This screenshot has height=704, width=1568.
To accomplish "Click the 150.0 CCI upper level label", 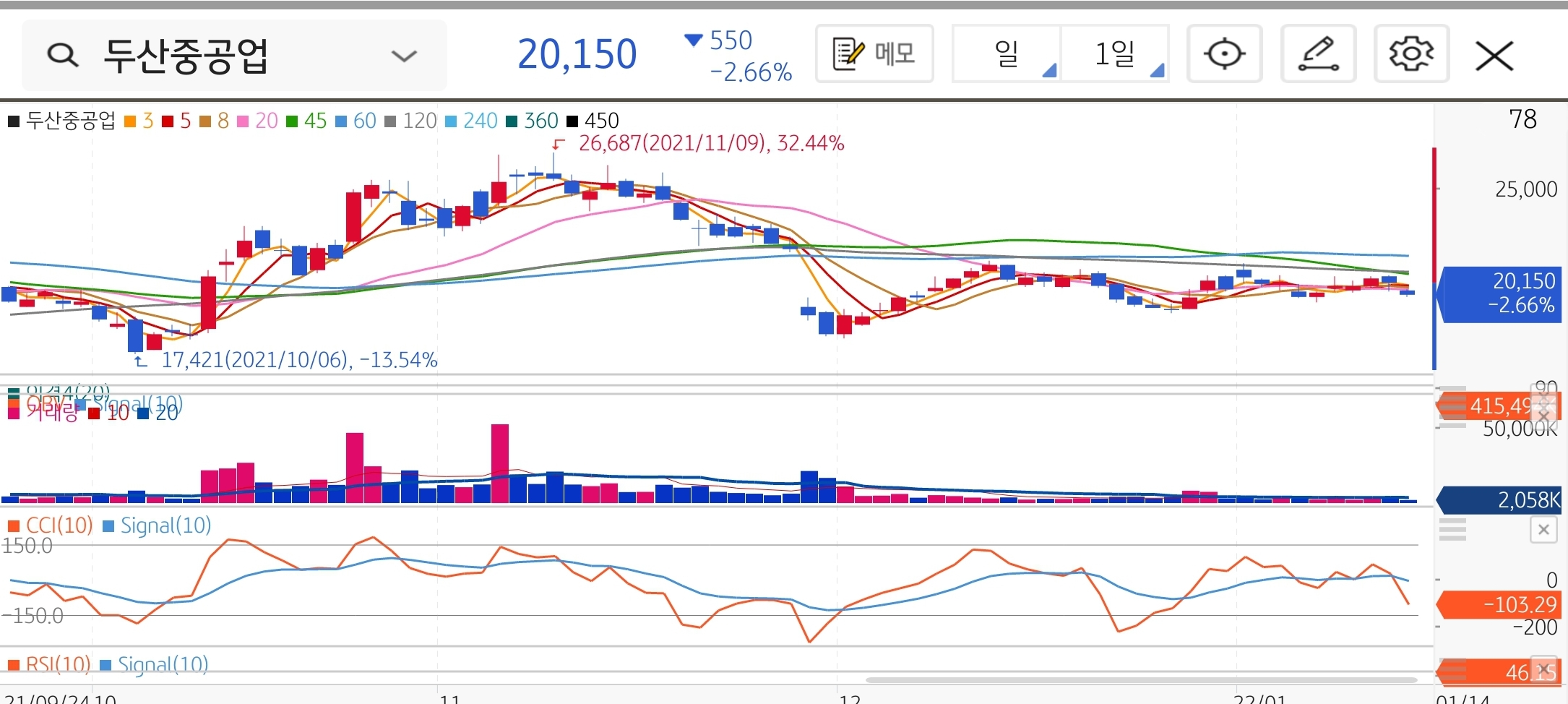I will [27, 546].
